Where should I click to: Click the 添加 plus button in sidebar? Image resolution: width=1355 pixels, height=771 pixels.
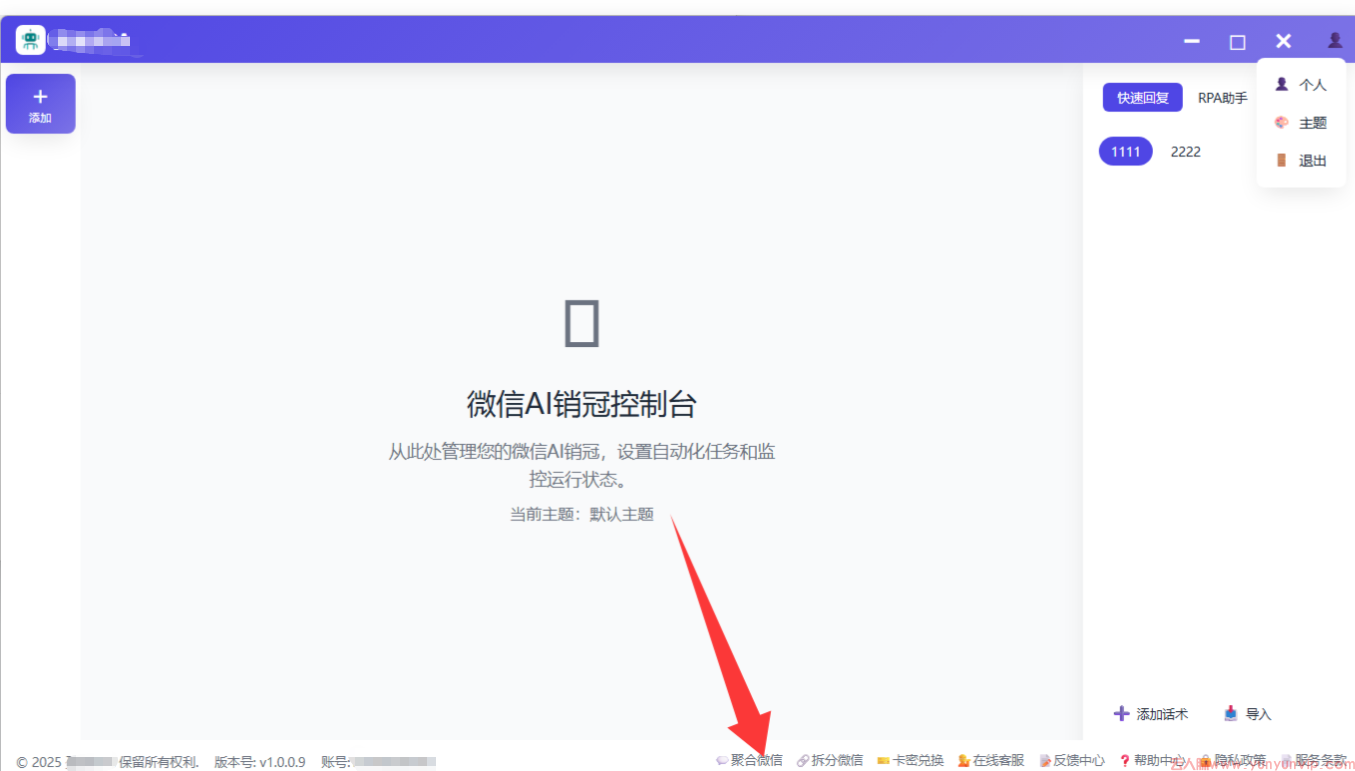click(x=40, y=103)
